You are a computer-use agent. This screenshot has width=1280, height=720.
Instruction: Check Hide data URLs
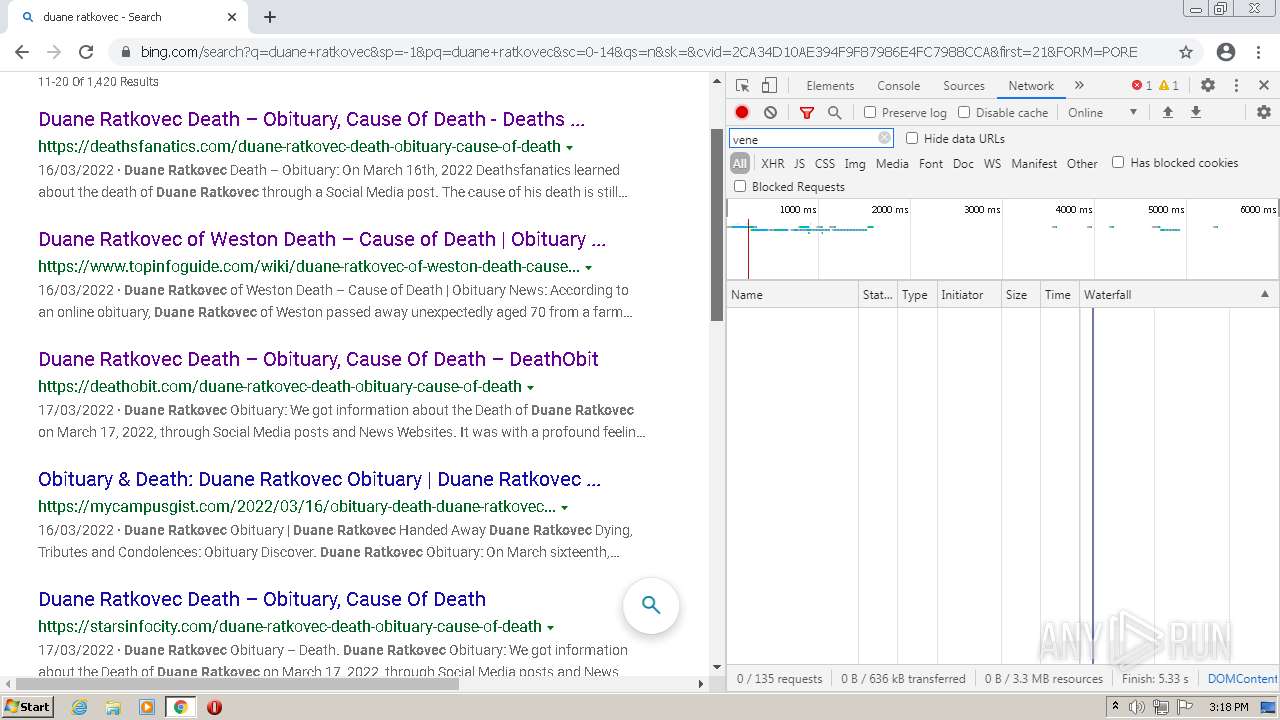pyautogui.click(x=912, y=138)
